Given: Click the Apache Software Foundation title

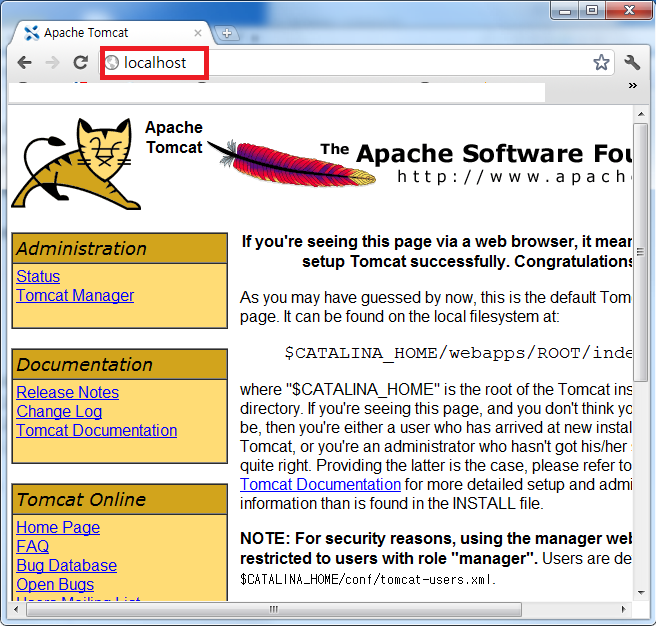Looking at the screenshot, I should (476, 154).
